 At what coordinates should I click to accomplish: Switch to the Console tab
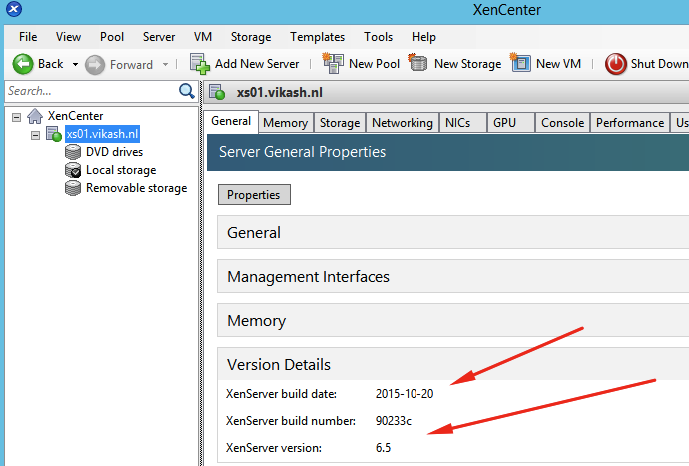click(x=562, y=123)
